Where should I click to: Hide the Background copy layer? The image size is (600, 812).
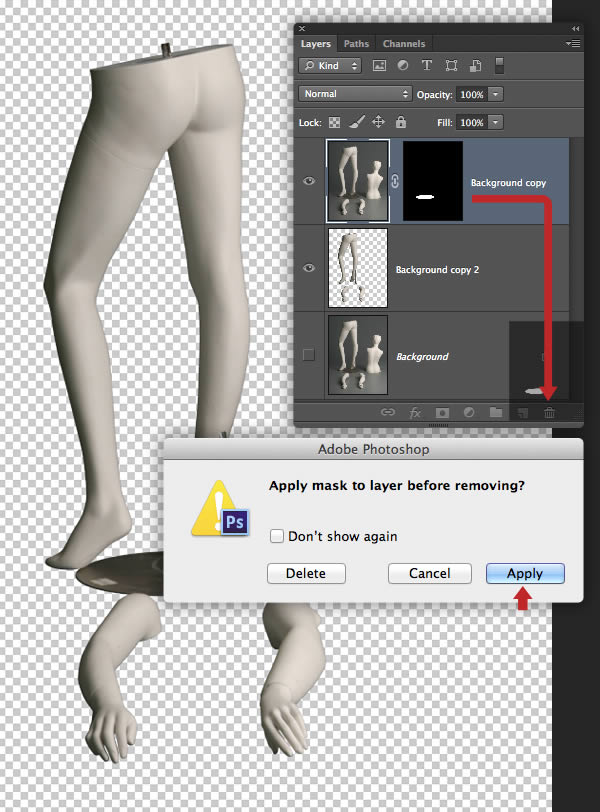tap(309, 181)
